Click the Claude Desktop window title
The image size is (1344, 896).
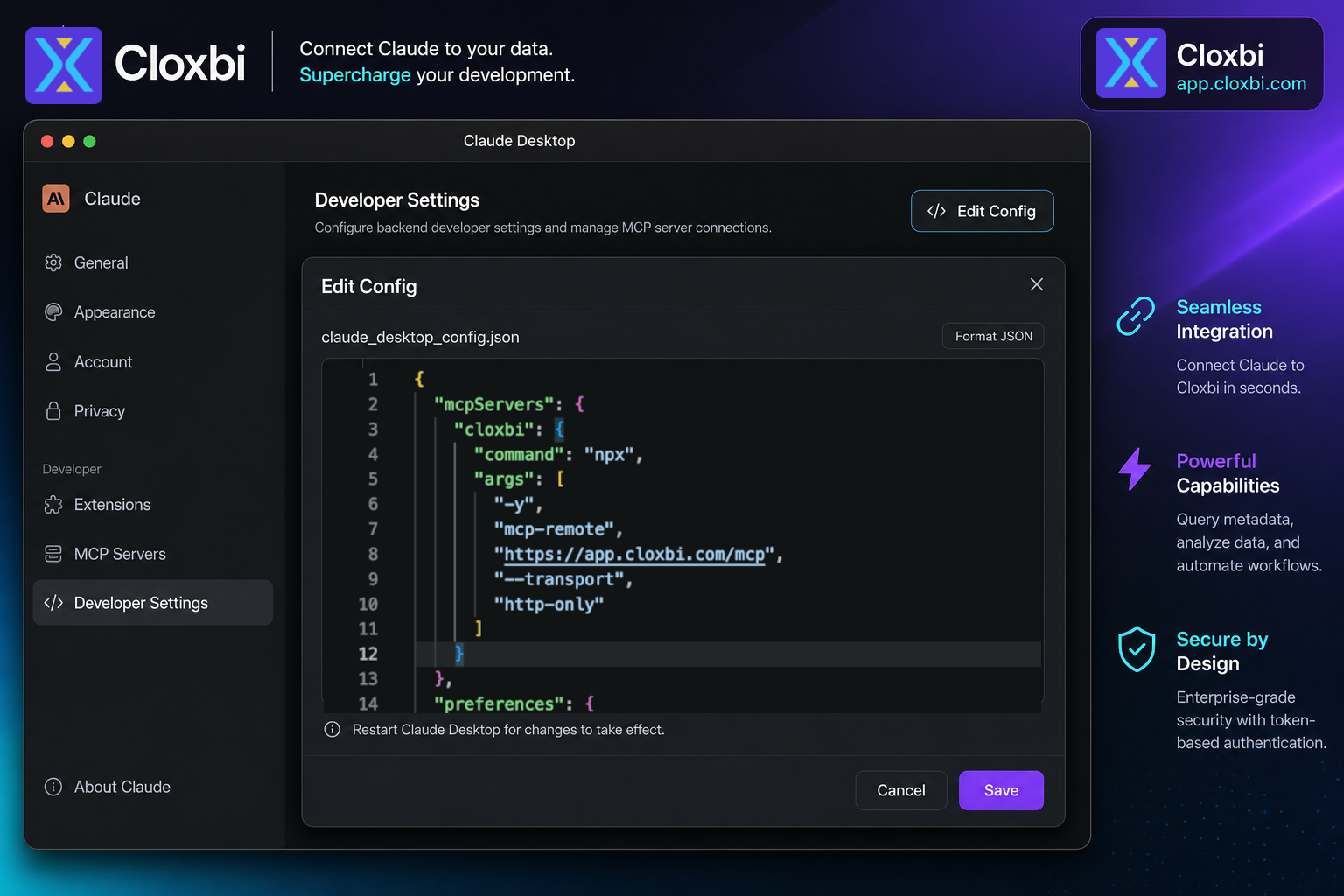(x=519, y=141)
